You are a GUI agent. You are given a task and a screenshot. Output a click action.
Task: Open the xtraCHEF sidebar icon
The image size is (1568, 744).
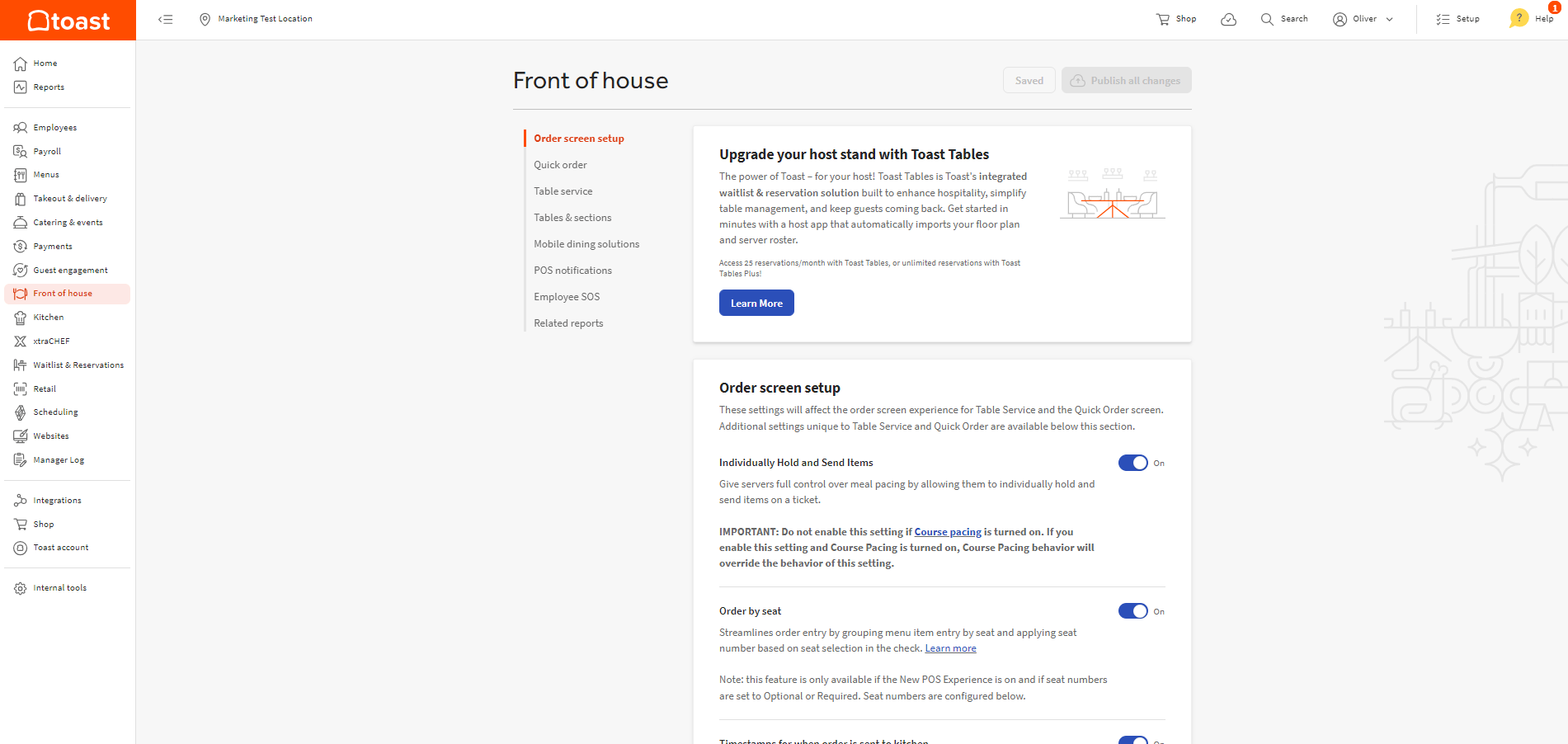21,341
